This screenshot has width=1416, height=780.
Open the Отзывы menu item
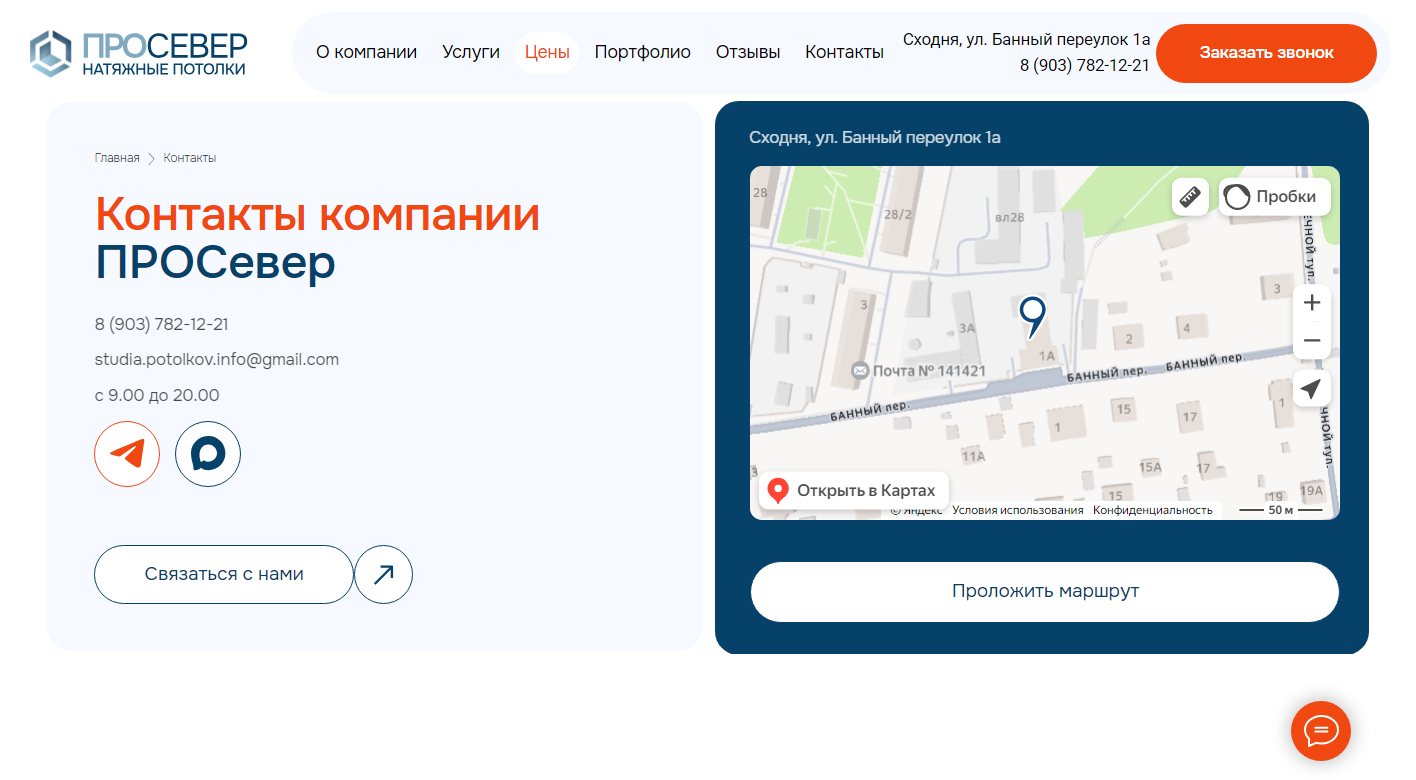[748, 52]
